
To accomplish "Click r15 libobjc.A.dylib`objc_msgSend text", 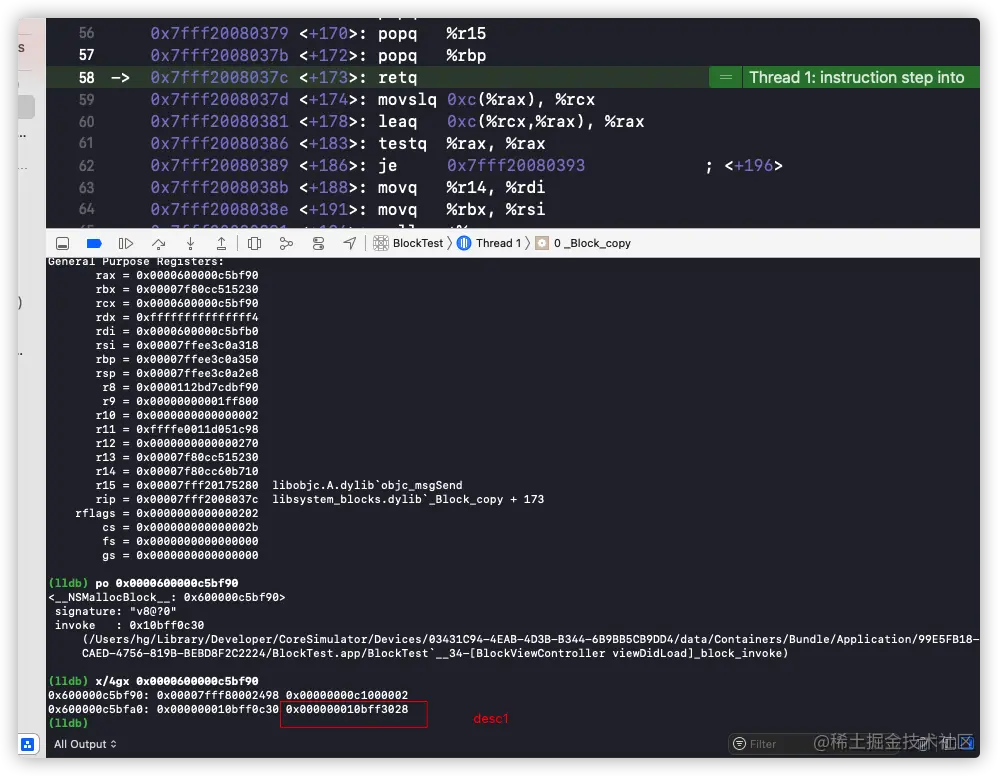I will click(x=367, y=485).
